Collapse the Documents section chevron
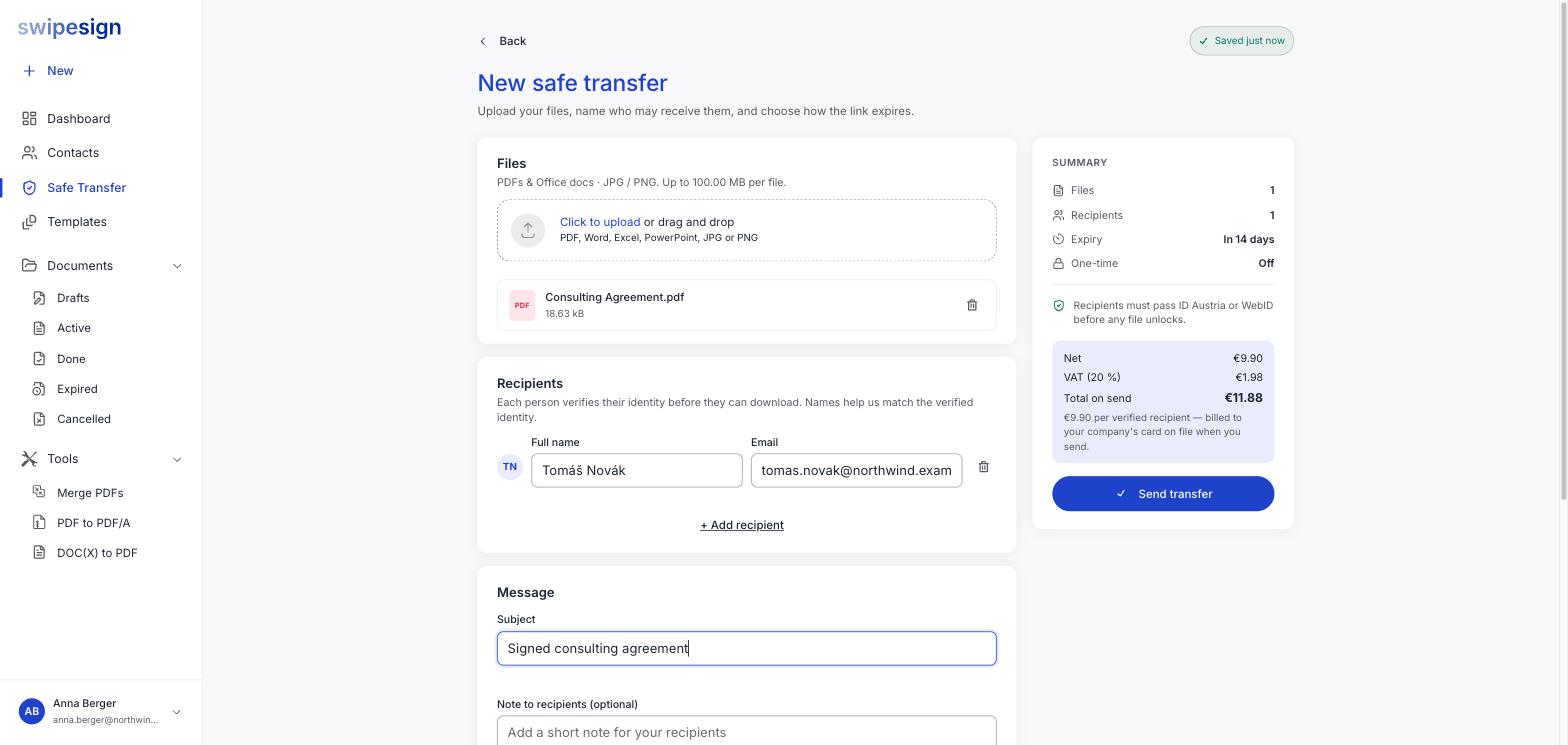1568x745 pixels. coord(177,266)
